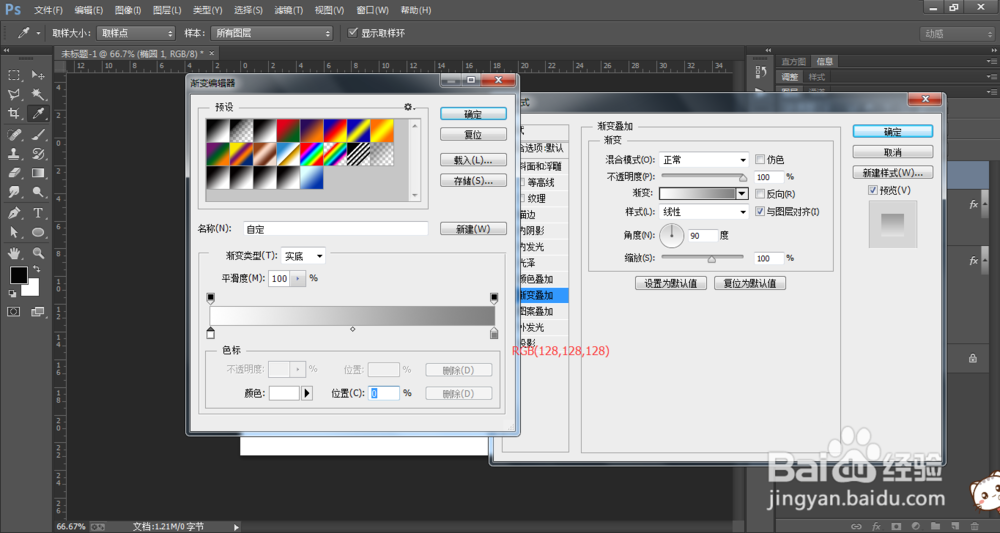Toggle Quick Mask mode icon
Screen dimensions: 1000x533
click(x=14, y=312)
